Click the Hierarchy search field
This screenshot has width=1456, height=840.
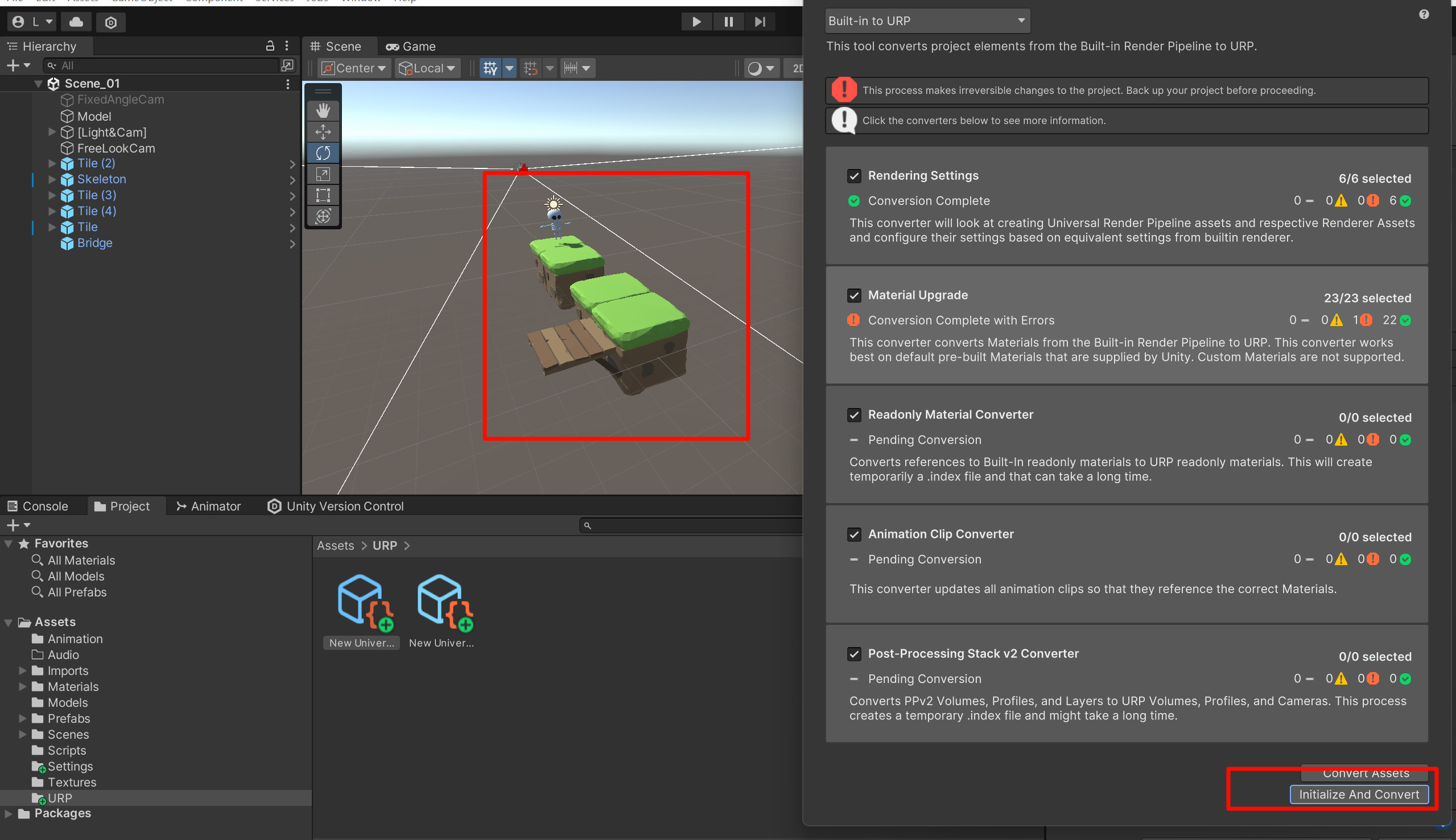point(162,65)
